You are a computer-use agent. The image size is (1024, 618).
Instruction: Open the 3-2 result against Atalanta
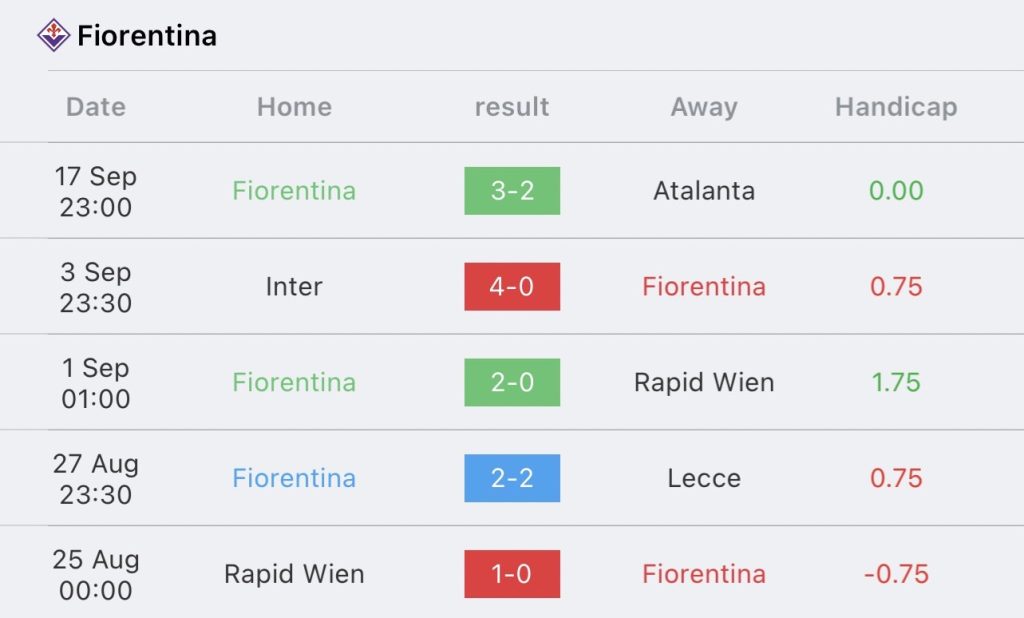tap(512, 191)
